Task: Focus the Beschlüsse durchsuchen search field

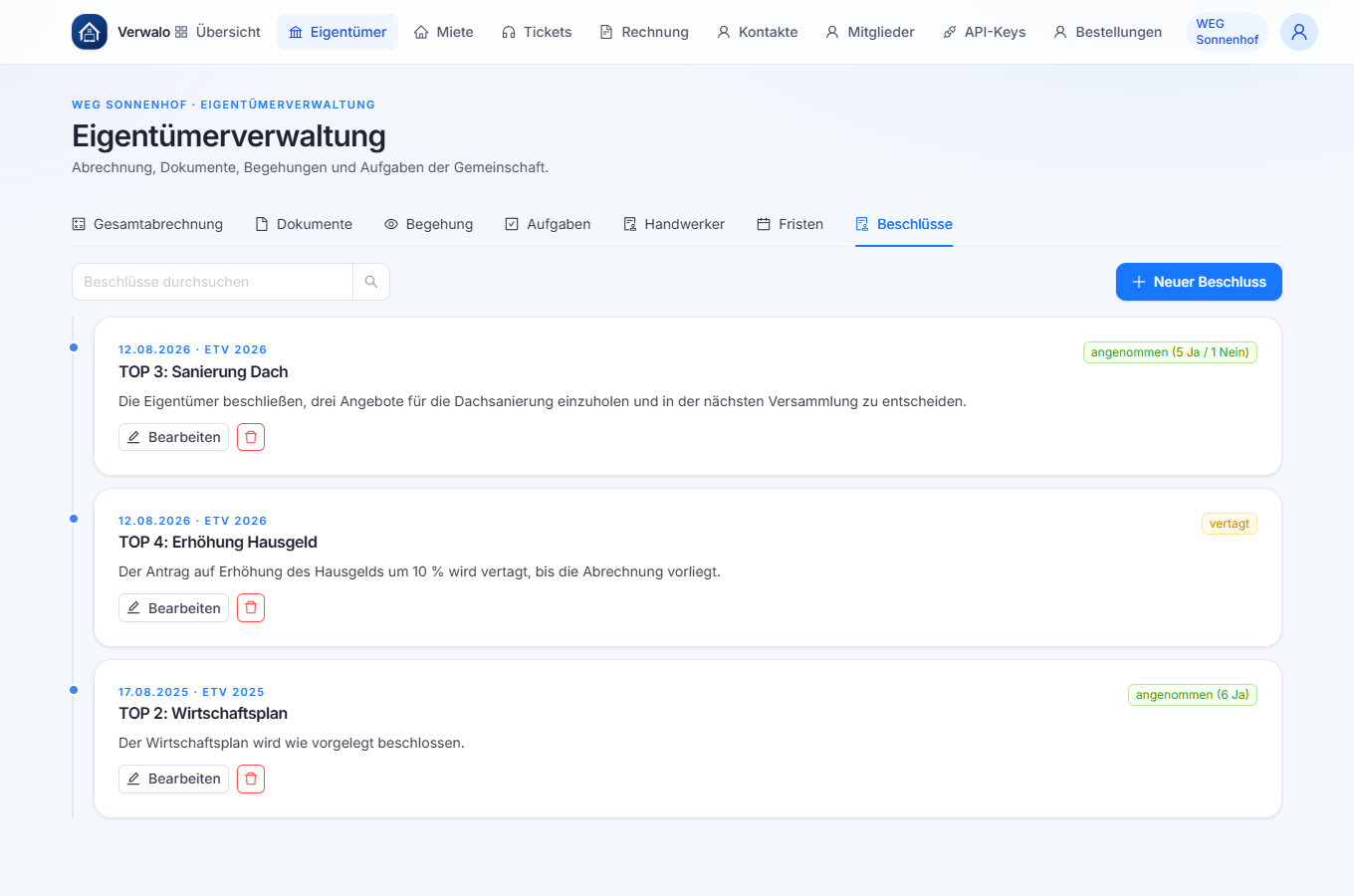Action: (x=212, y=282)
